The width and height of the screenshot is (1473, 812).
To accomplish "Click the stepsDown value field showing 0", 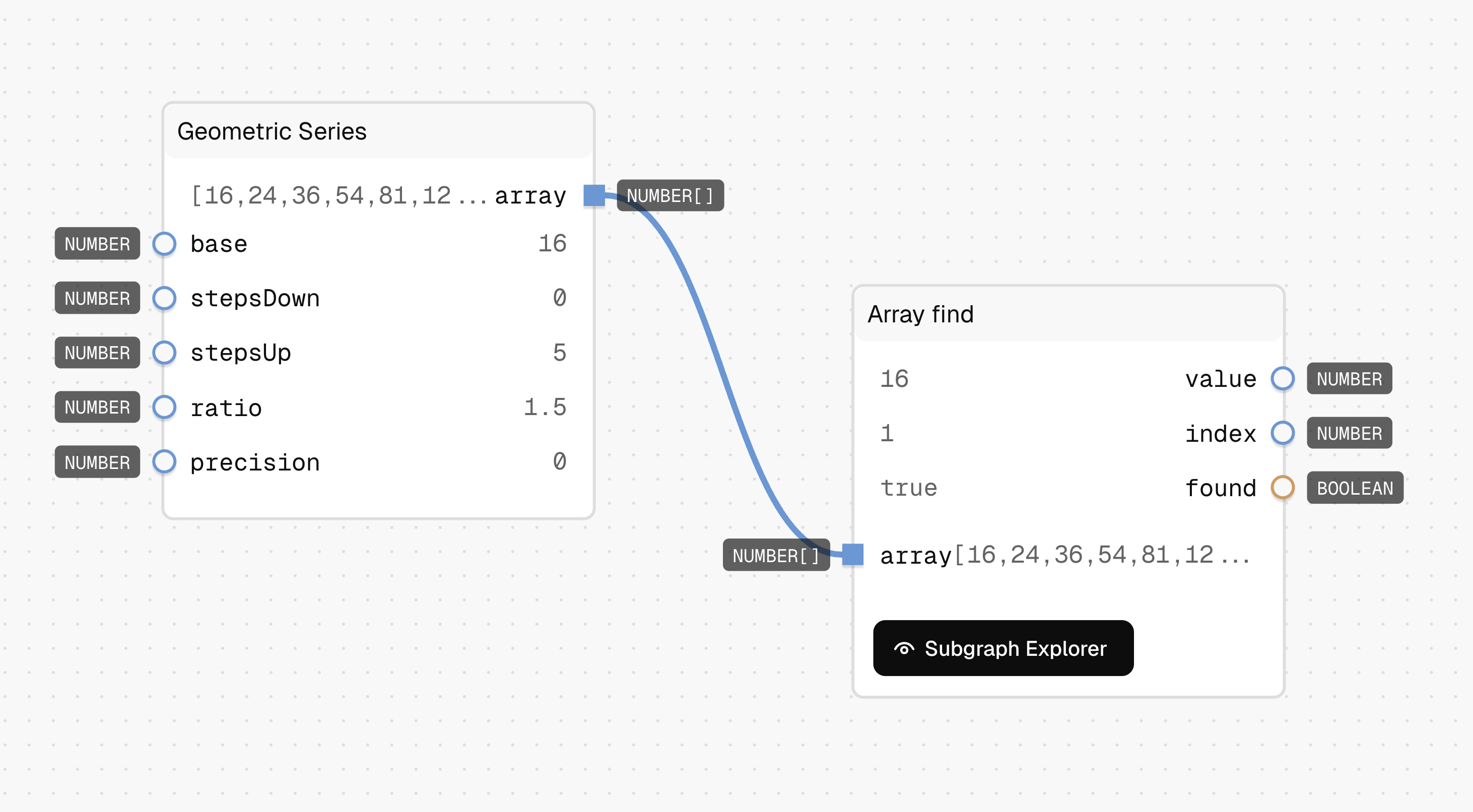I will [559, 298].
